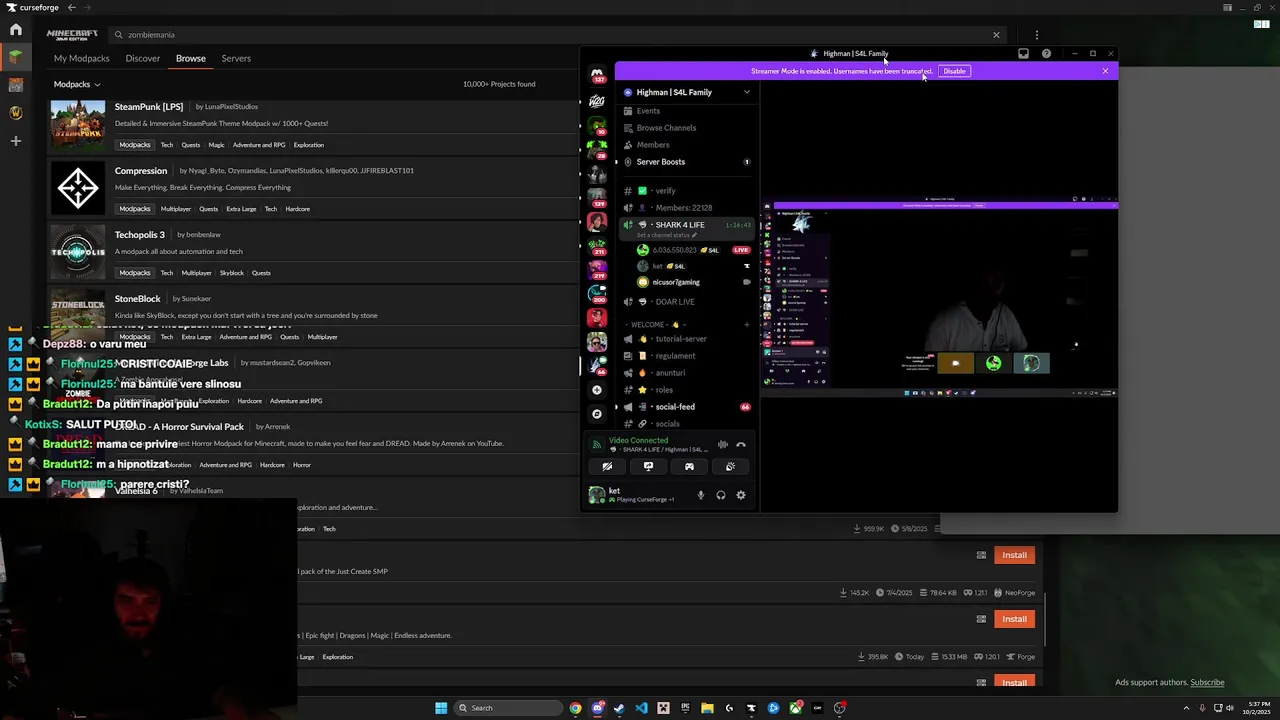The width and height of the screenshot is (1280, 720).
Task: Turn on camera in Discord voice panel
Action: tap(607, 466)
